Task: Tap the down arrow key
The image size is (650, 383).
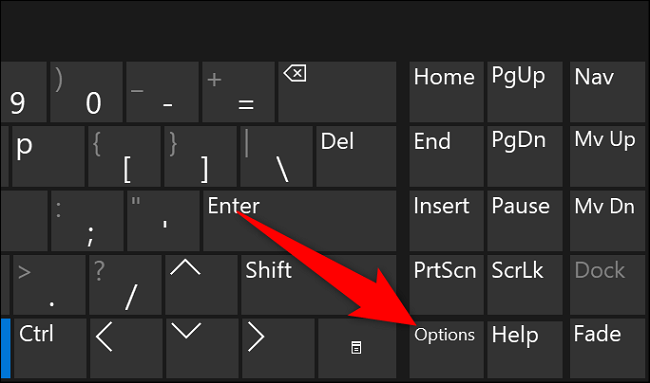Action: [202, 349]
